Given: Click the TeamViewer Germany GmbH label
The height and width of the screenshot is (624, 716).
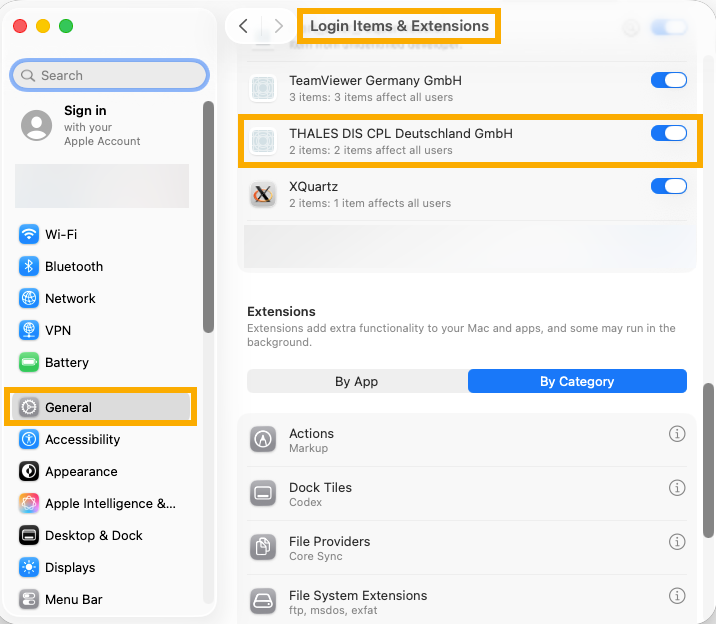Looking at the screenshot, I should tap(375, 80).
